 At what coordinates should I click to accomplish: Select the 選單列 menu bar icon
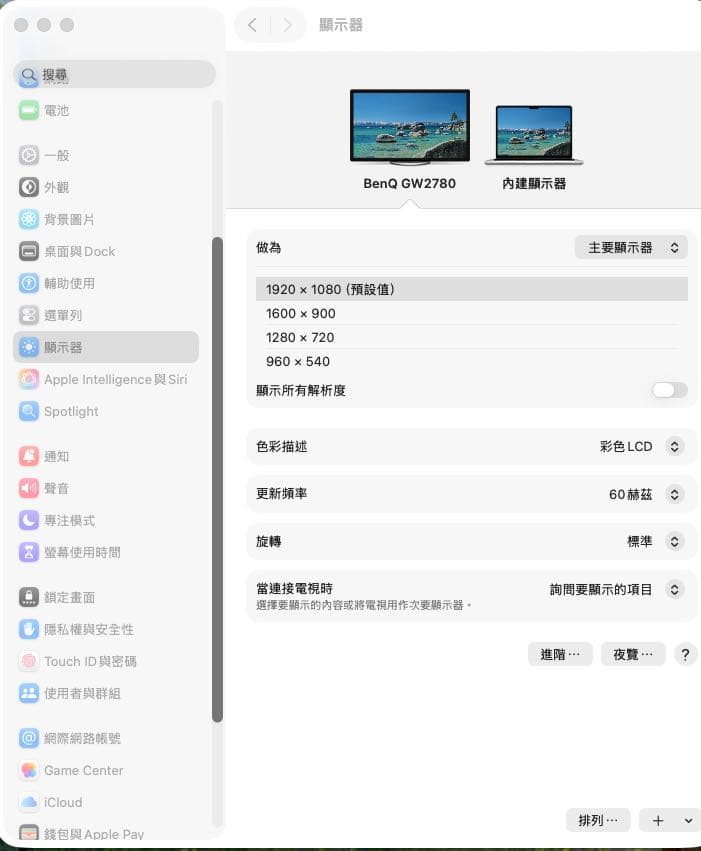[29, 315]
